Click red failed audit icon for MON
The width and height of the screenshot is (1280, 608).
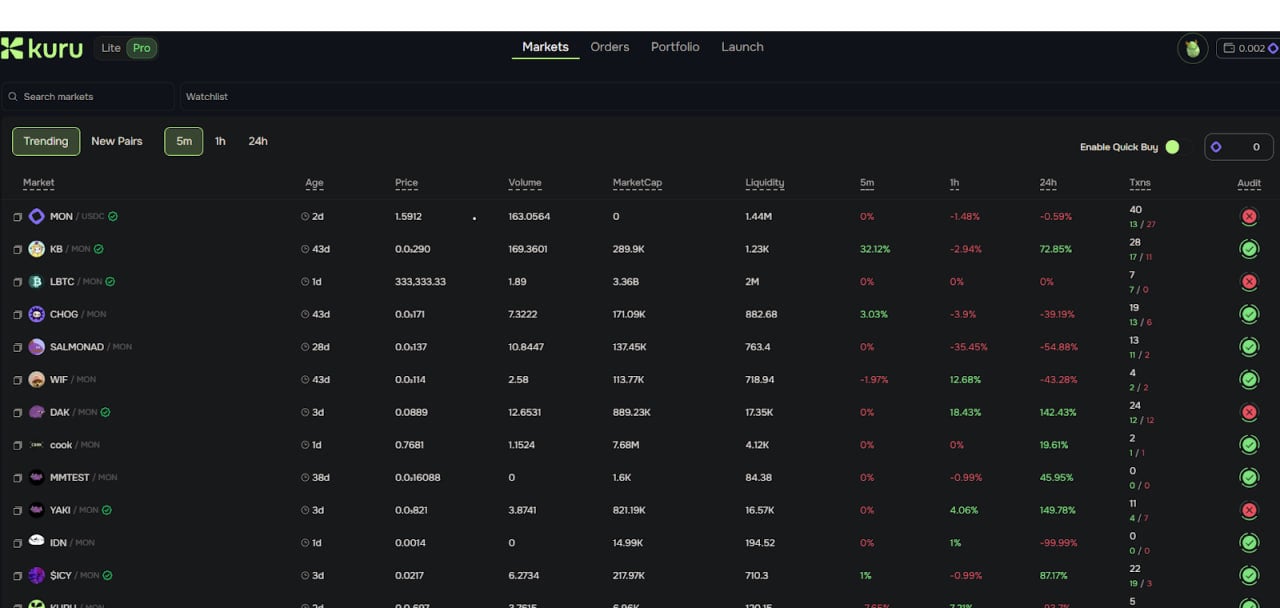[1249, 216]
